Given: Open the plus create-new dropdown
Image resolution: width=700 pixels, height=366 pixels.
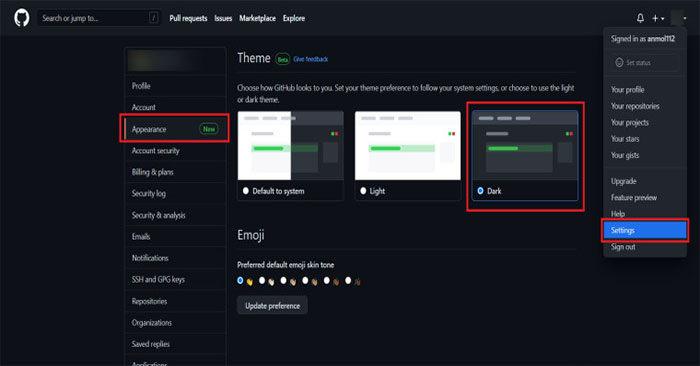Looking at the screenshot, I should [x=658, y=18].
